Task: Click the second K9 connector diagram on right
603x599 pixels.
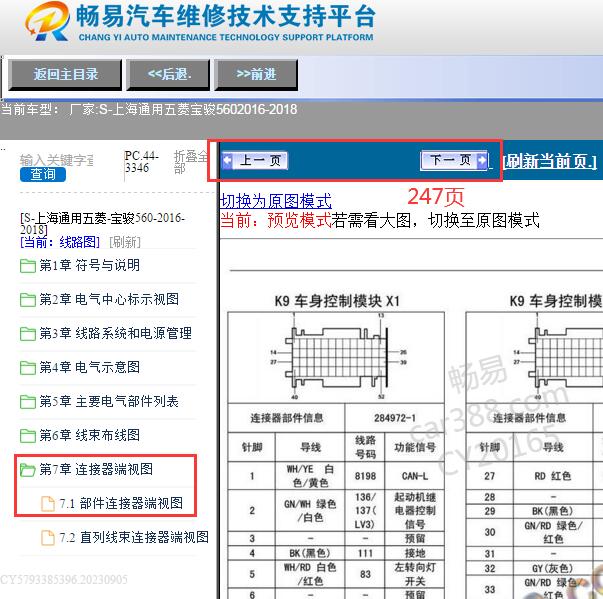Action: coord(558,357)
